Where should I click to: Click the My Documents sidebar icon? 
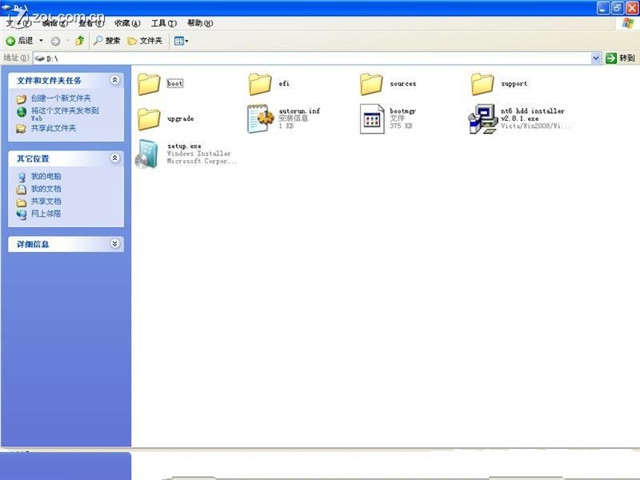(21, 190)
